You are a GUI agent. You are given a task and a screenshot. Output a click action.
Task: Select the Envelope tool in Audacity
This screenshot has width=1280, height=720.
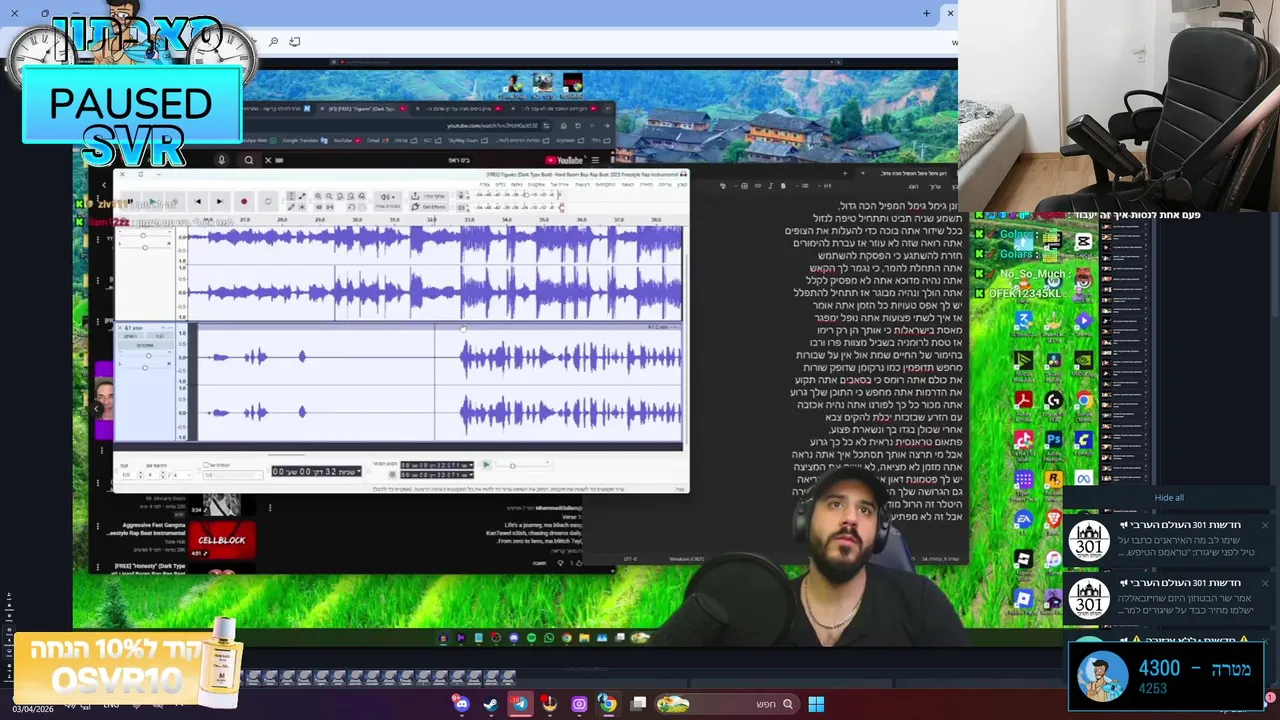click(x=302, y=196)
